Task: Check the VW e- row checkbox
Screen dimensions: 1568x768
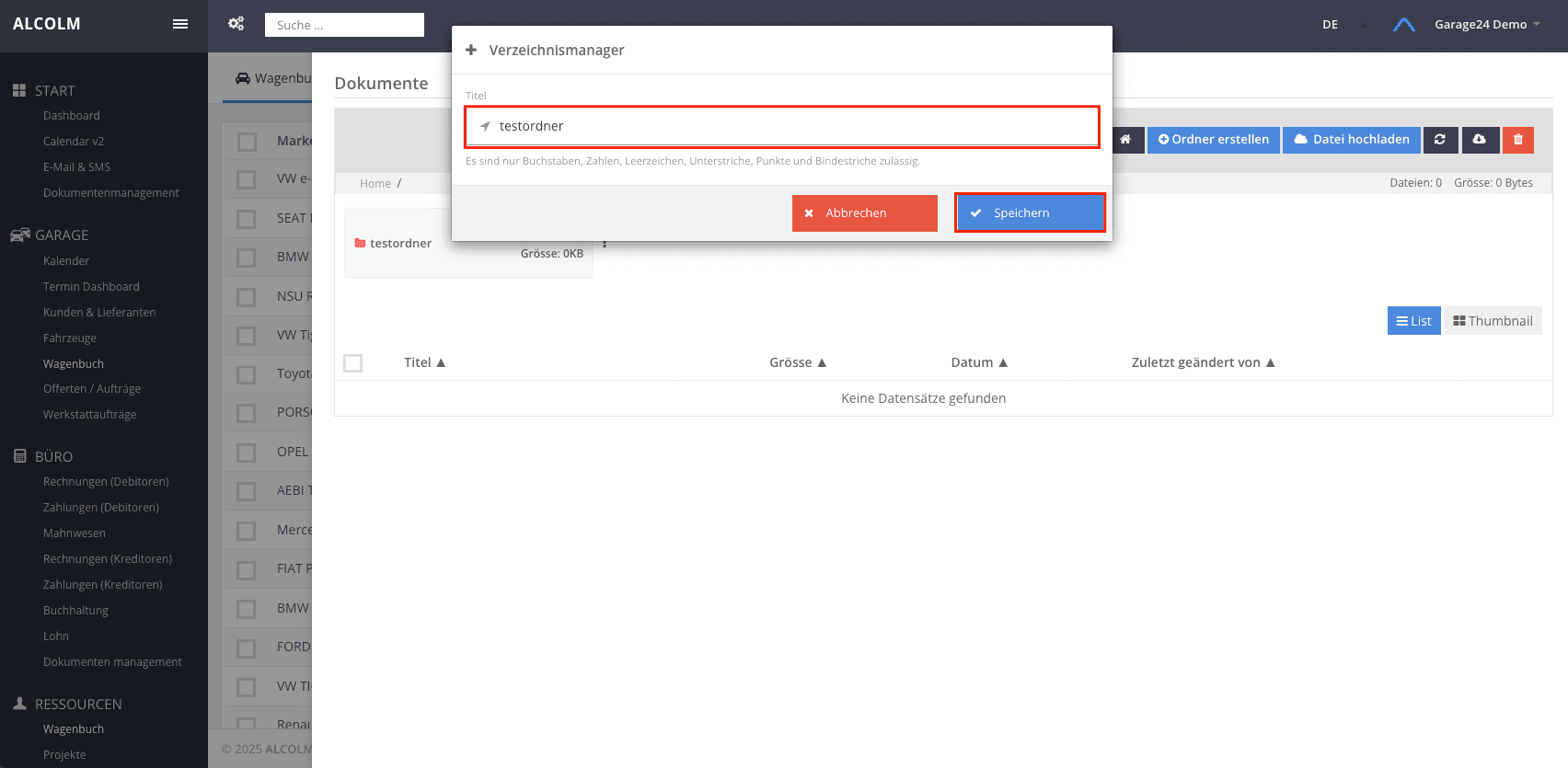Action: [247, 179]
